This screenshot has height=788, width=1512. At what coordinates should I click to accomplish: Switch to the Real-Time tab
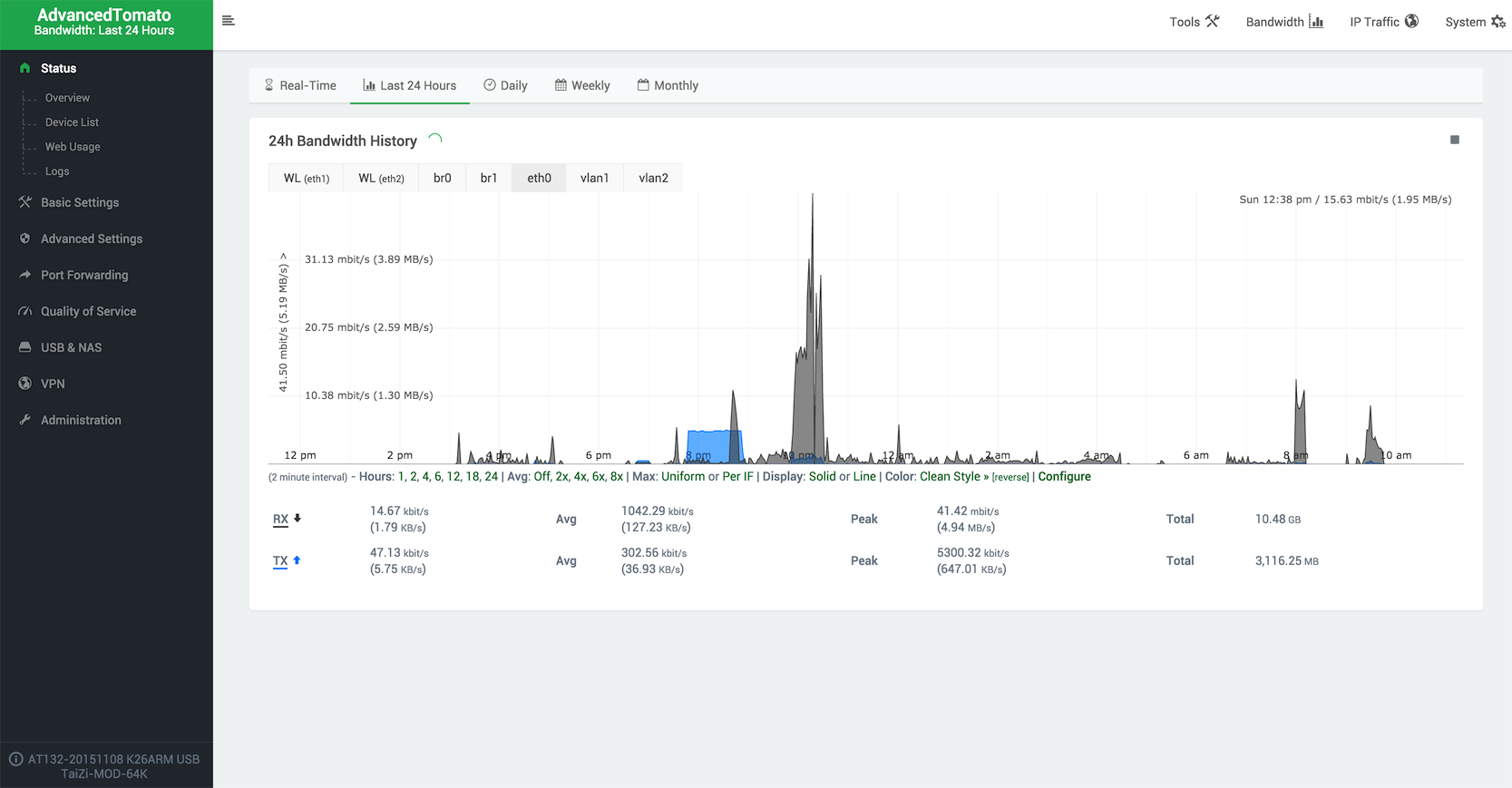tap(299, 85)
